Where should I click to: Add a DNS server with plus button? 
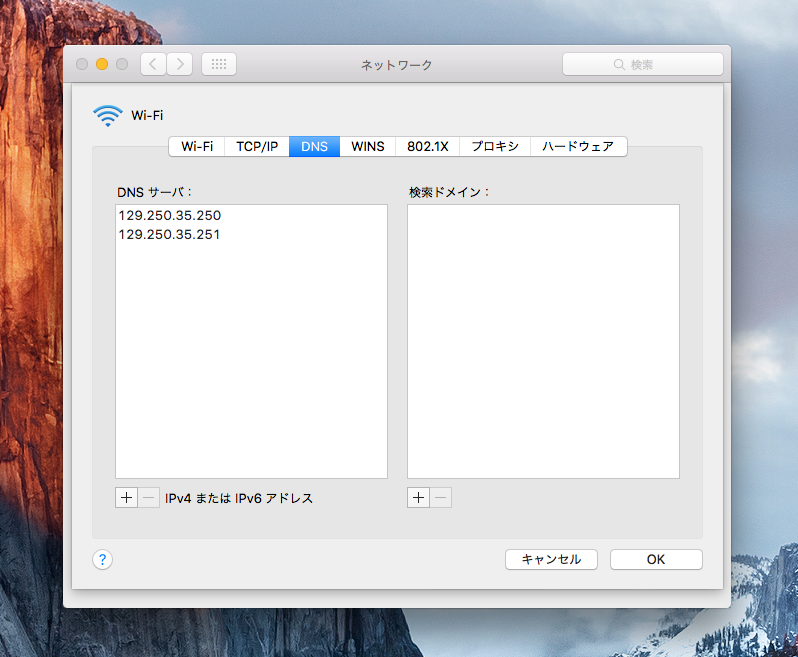tap(126, 498)
